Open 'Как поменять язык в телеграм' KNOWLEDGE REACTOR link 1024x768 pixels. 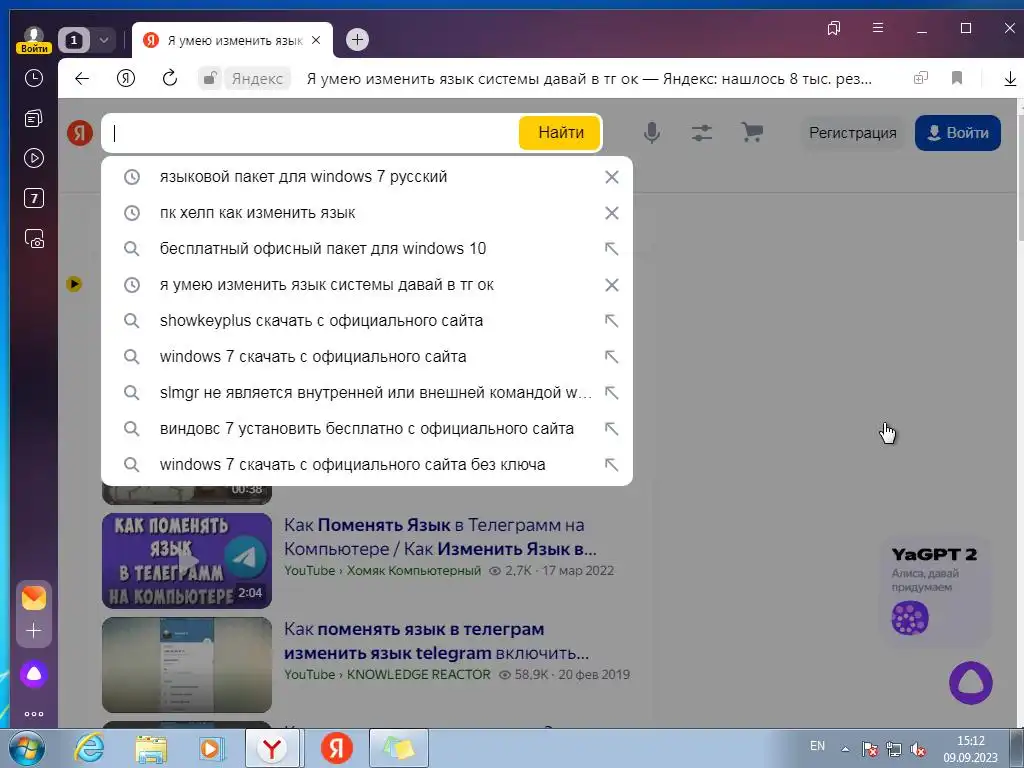click(x=436, y=641)
